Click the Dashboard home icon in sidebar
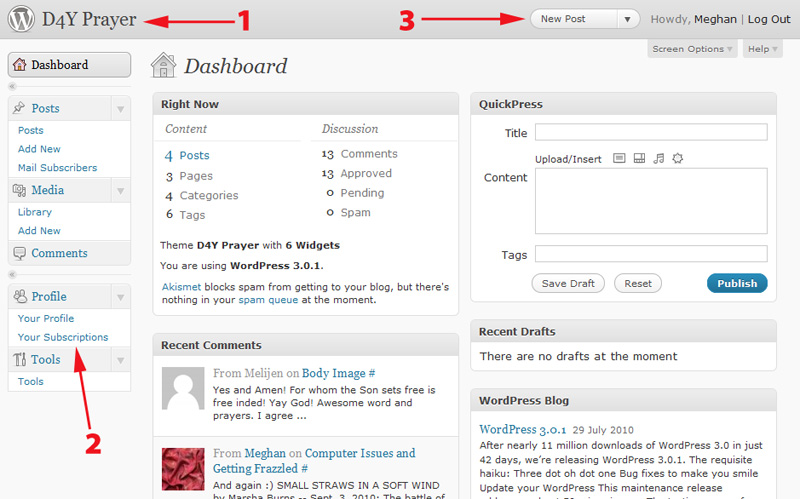The height and width of the screenshot is (499, 800). click(x=19, y=65)
